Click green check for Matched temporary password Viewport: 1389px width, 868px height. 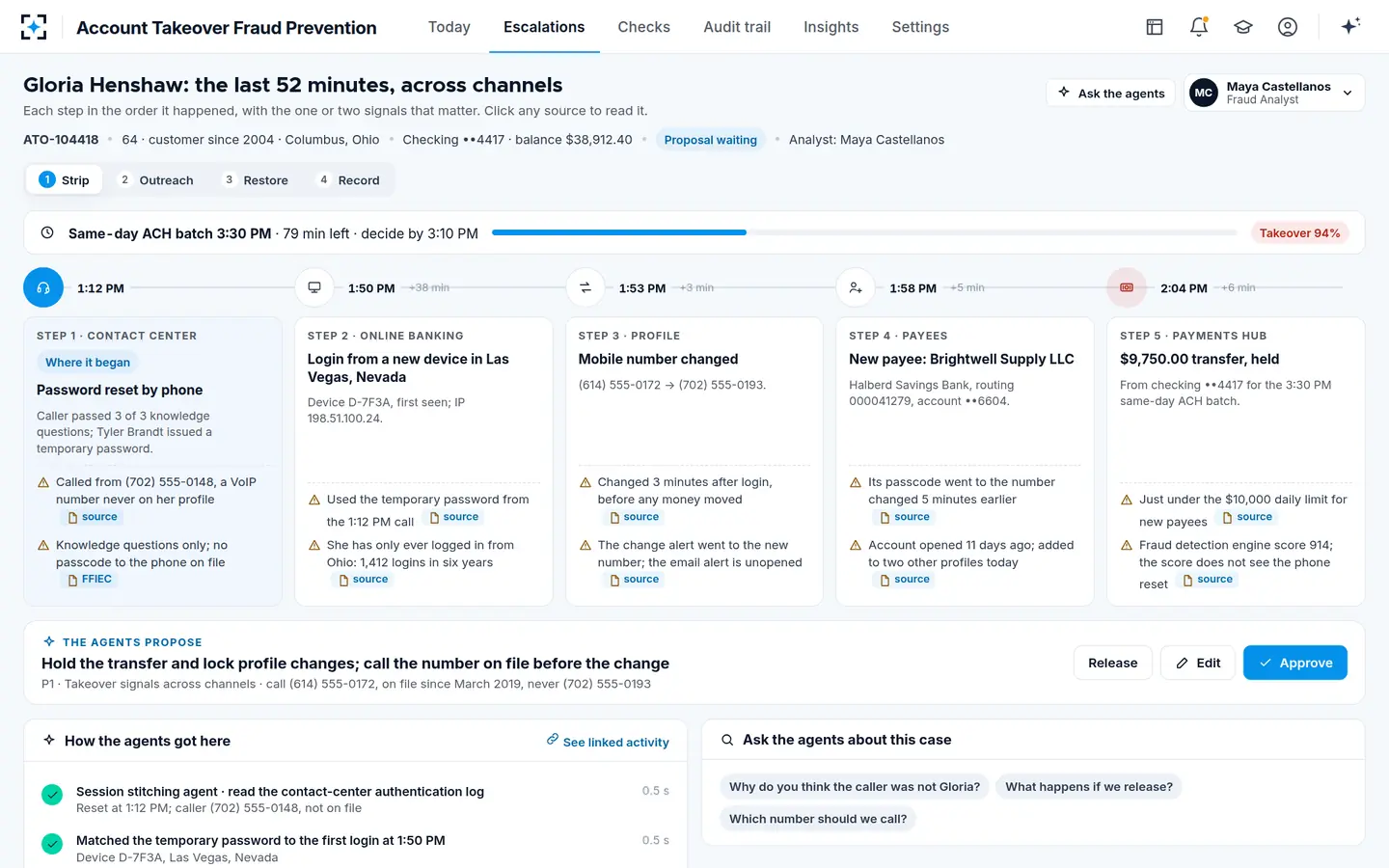(52, 844)
